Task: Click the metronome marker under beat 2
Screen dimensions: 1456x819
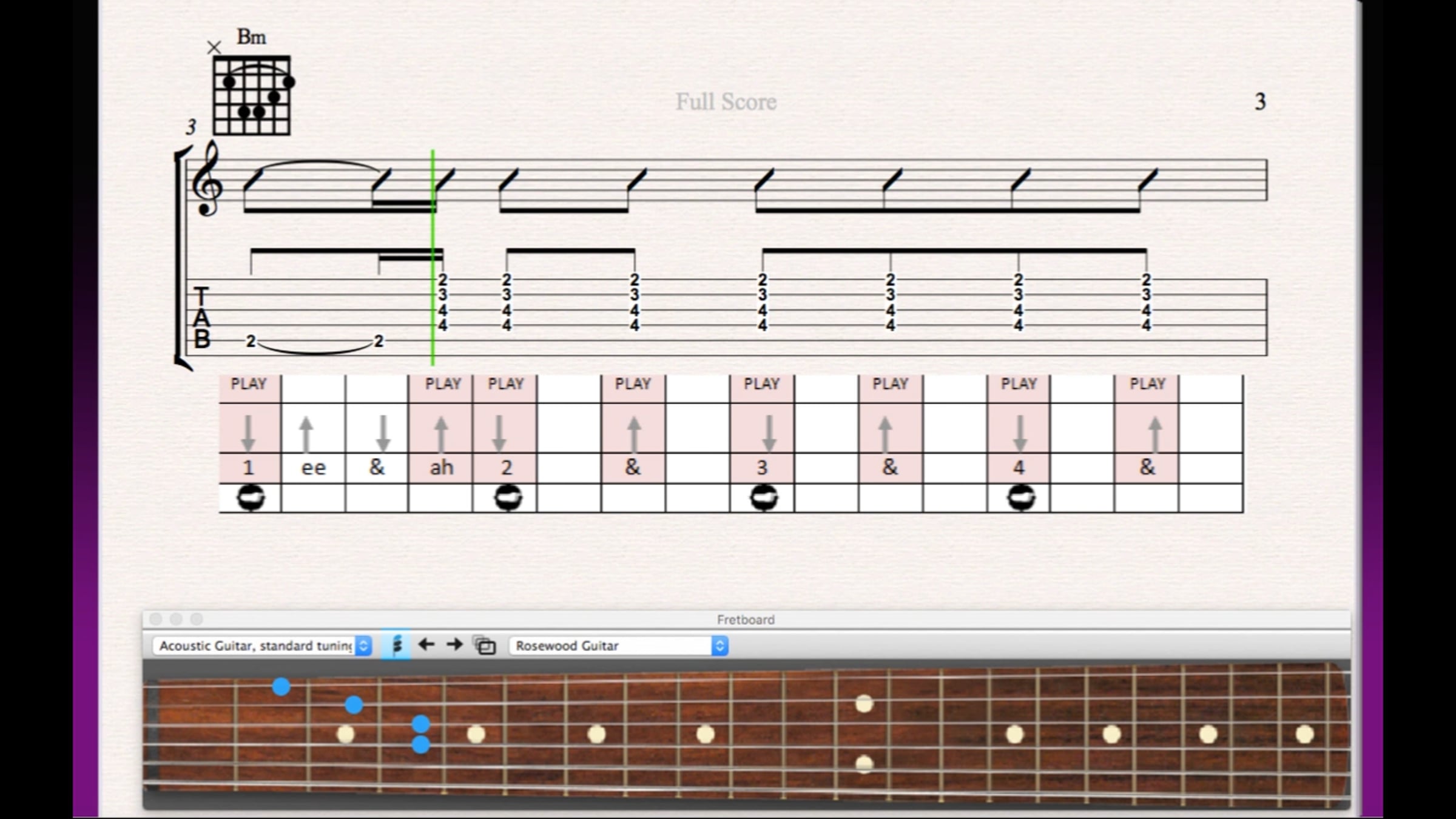Action: tap(508, 497)
